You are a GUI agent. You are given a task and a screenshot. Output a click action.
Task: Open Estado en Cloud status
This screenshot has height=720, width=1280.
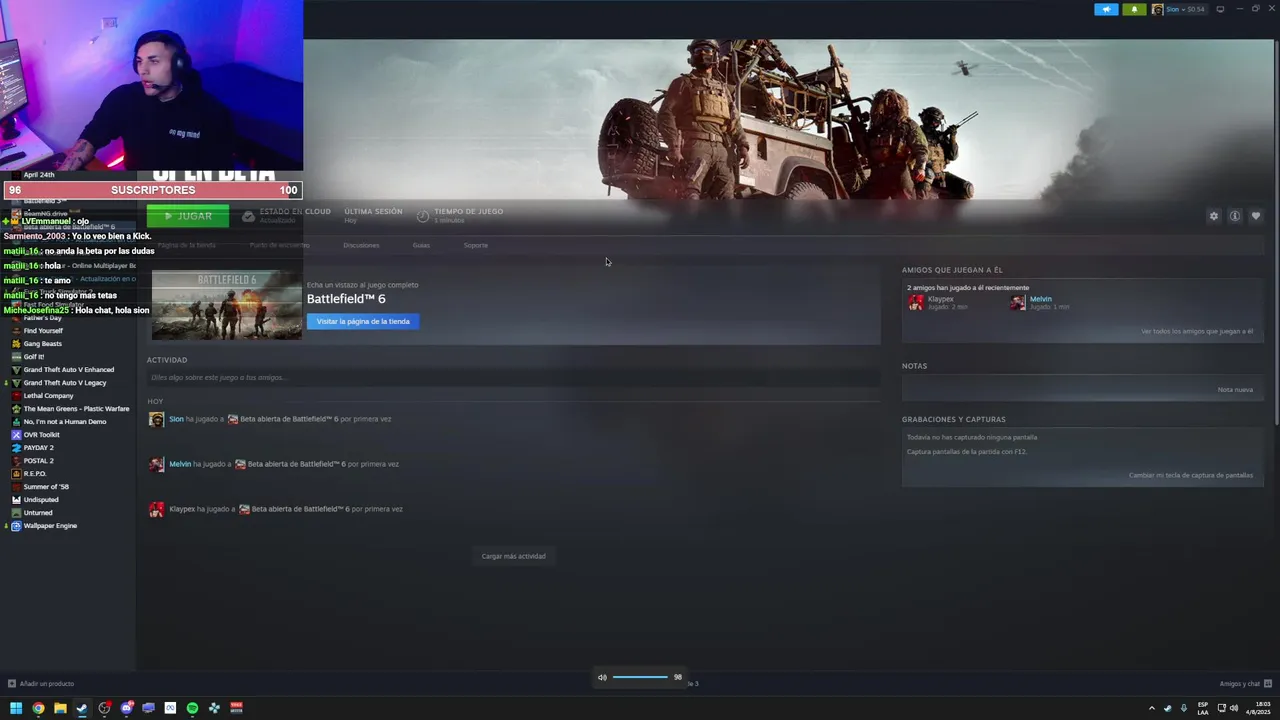click(287, 215)
